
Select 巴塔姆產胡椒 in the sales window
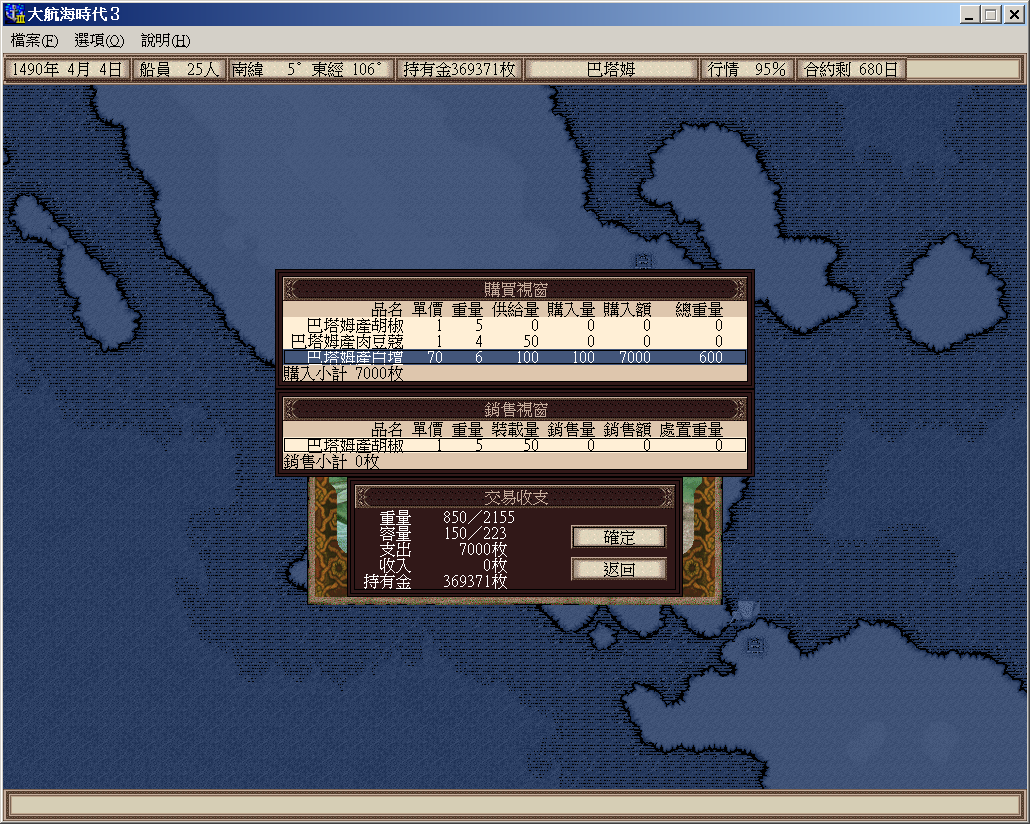(x=514, y=446)
